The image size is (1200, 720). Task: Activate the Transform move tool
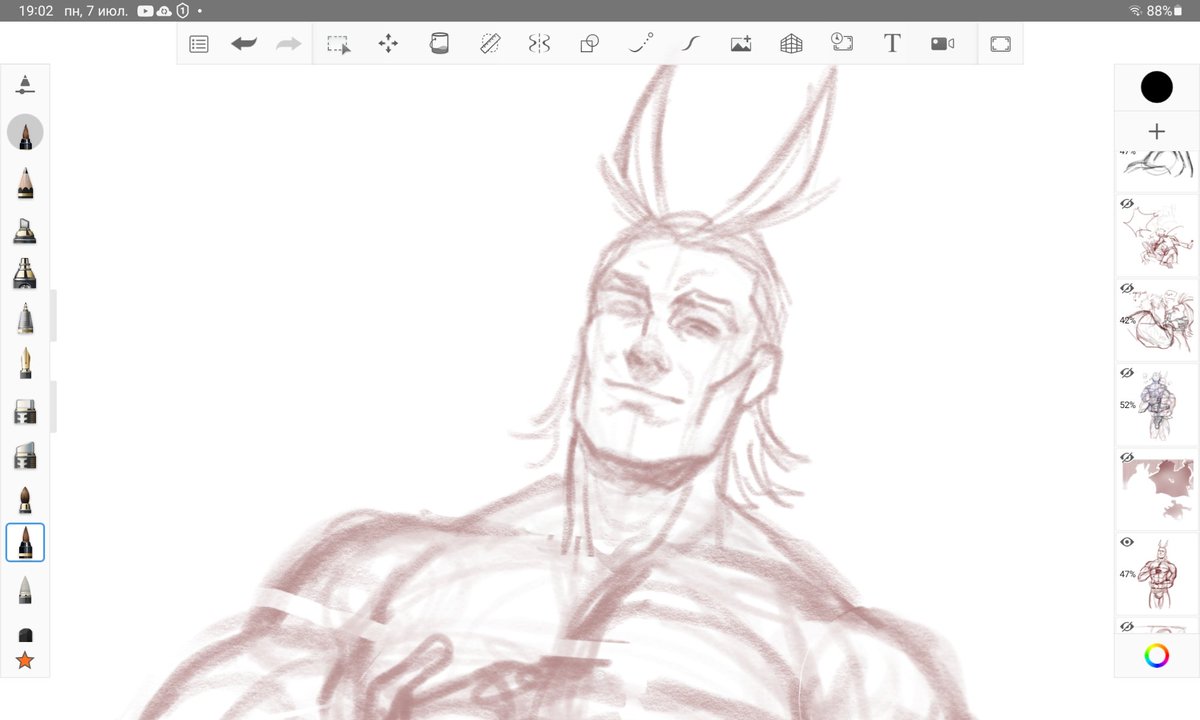pyautogui.click(x=388, y=44)
